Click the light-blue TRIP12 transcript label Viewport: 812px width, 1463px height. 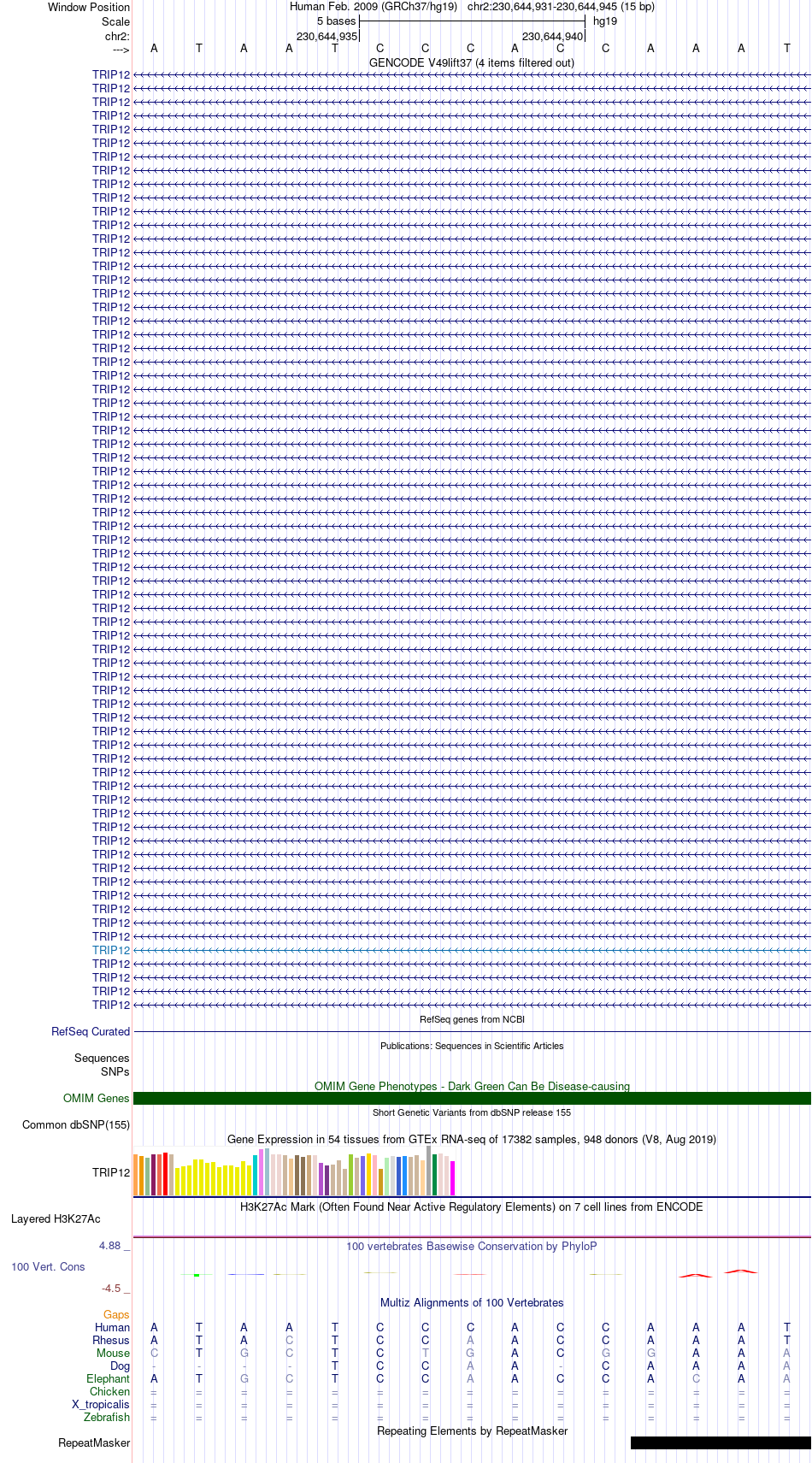[111, 950]
